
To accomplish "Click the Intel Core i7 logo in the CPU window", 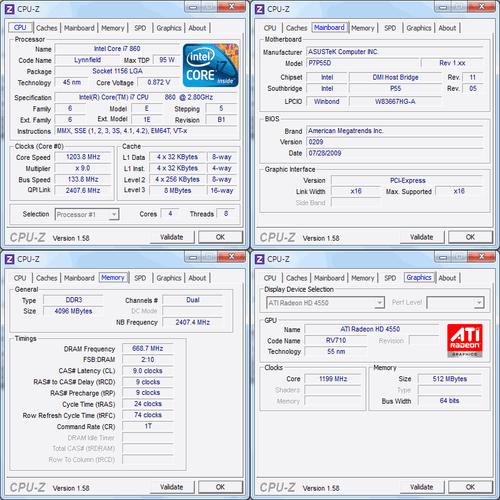I will point(211,65).
